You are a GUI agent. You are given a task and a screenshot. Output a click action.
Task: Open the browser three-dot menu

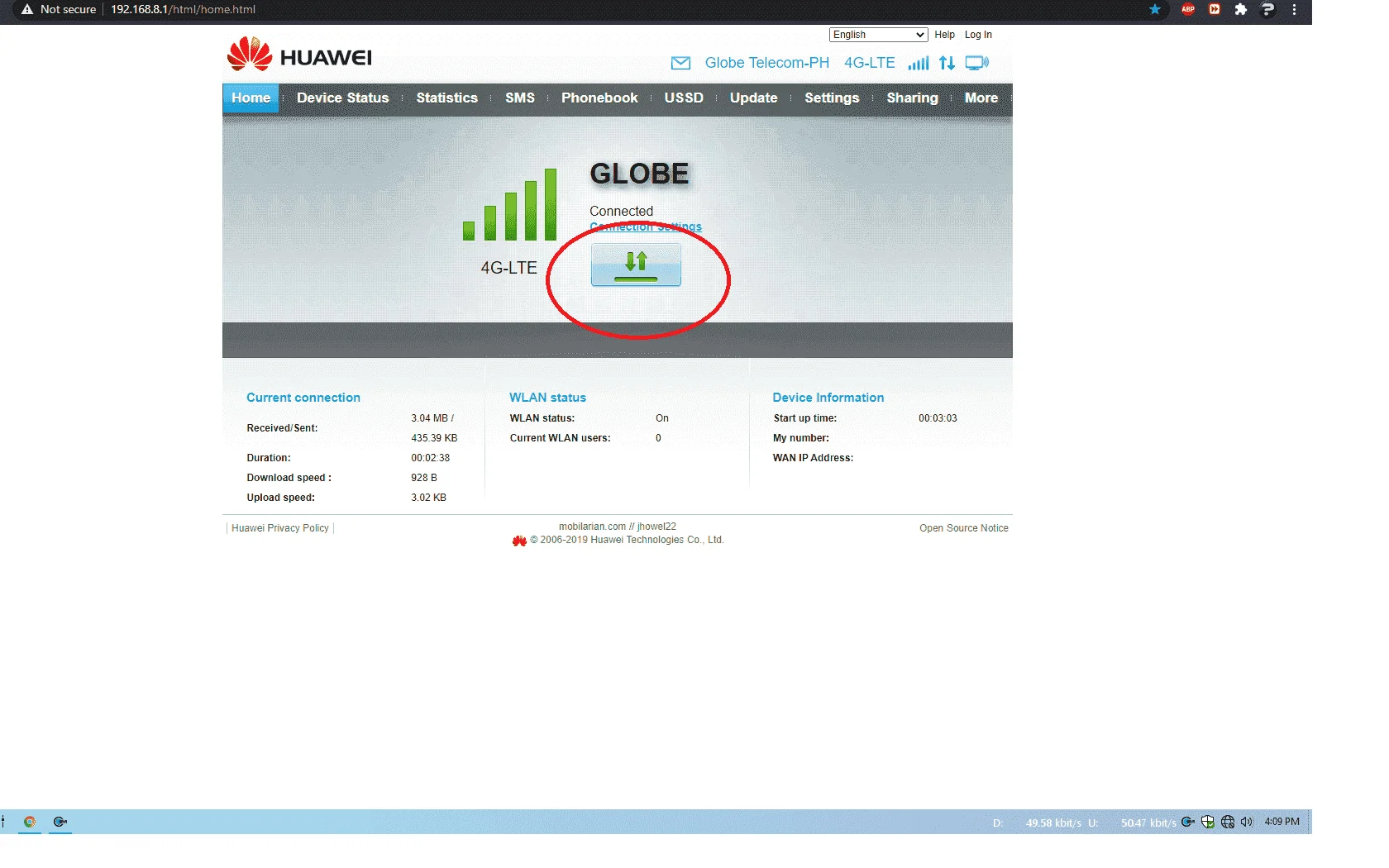pos(1294,10)
